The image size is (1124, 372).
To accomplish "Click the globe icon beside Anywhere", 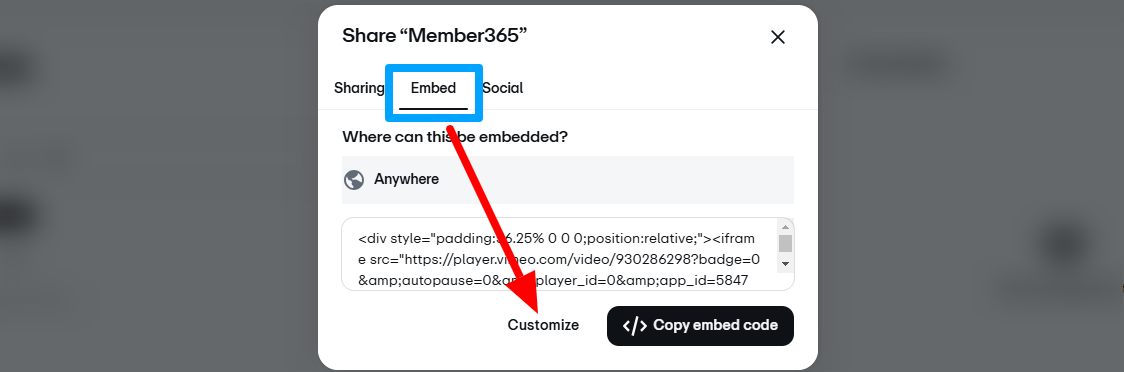I will click(354, 179).
